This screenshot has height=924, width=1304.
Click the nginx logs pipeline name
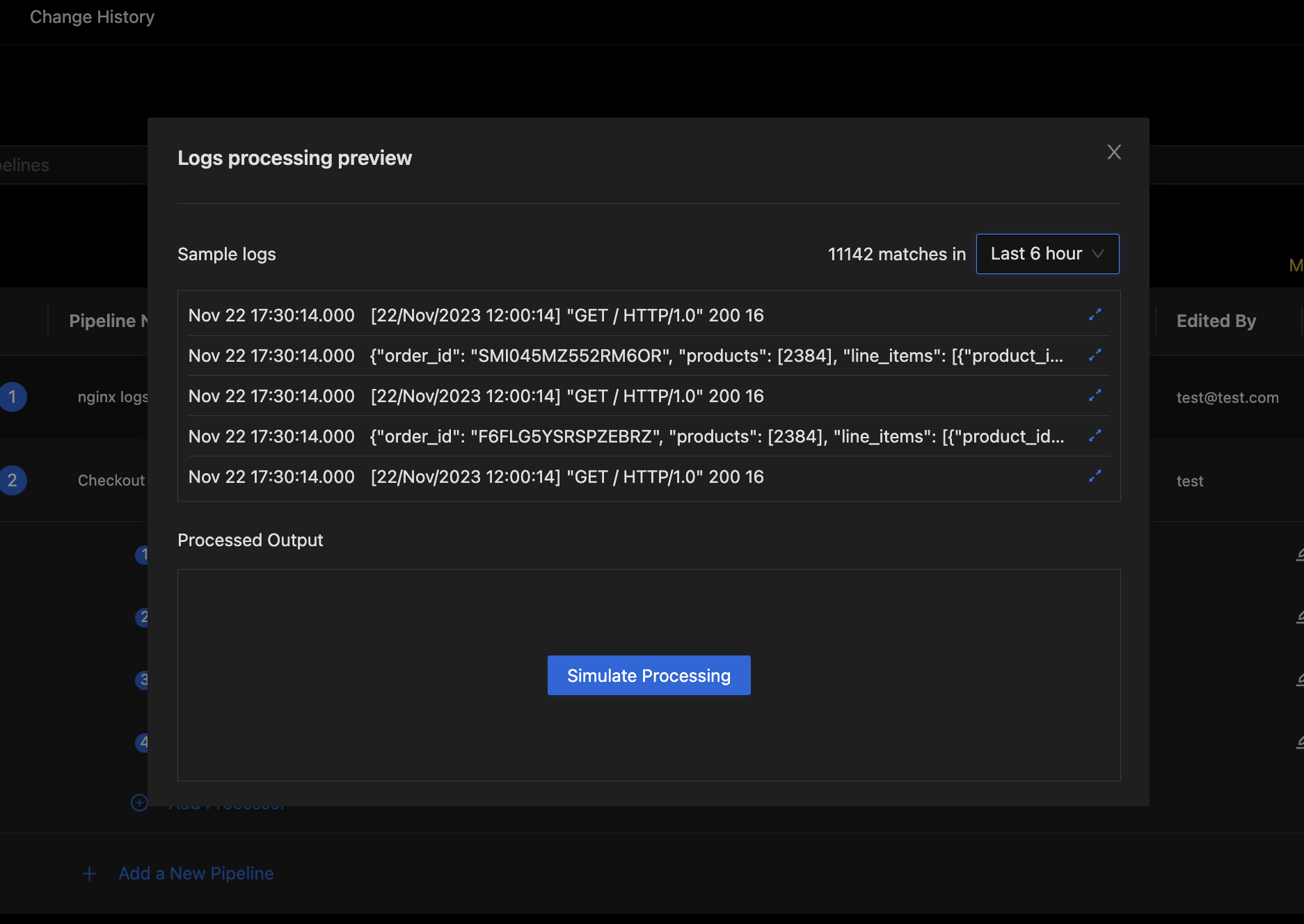[x=113, y=397]
